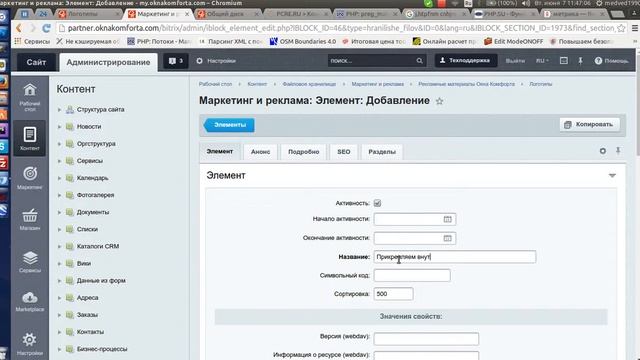Open the Каталоги CRM tree item
Screen dimensions: 640x360
coord(98,247)
